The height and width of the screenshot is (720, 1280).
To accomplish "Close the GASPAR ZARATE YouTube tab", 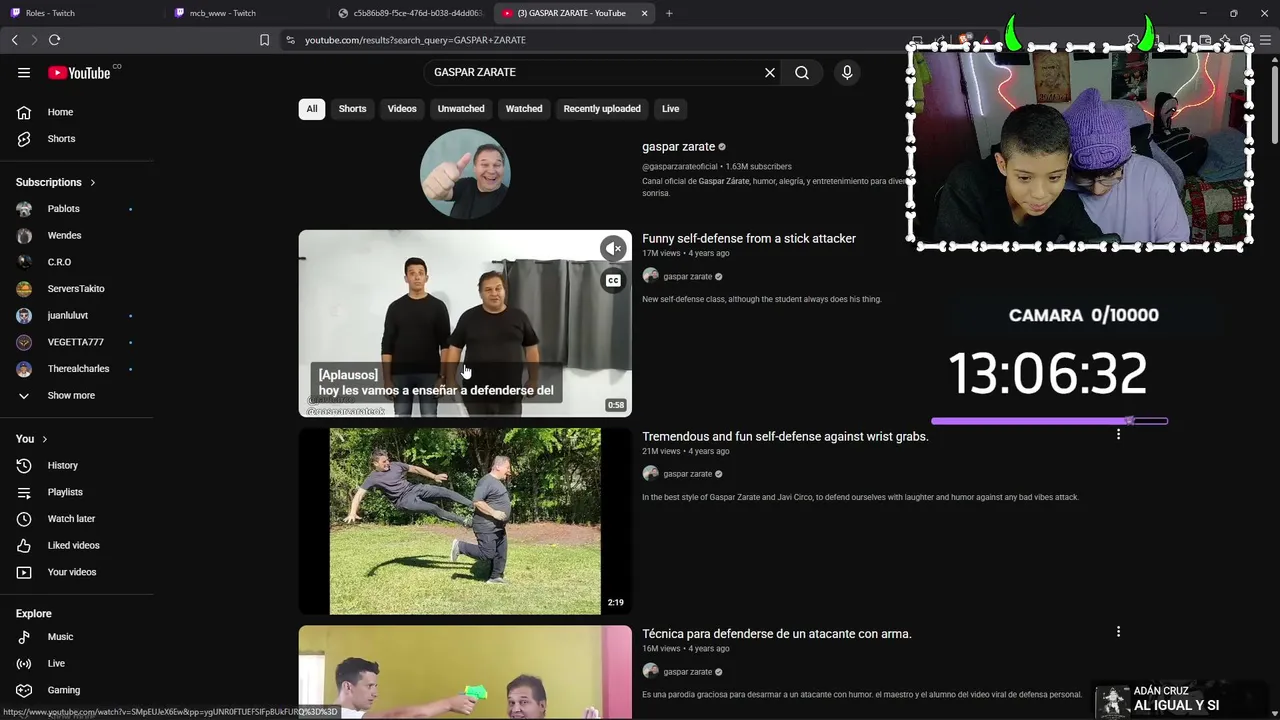I will pyautogui.click(x=644, y=13).
